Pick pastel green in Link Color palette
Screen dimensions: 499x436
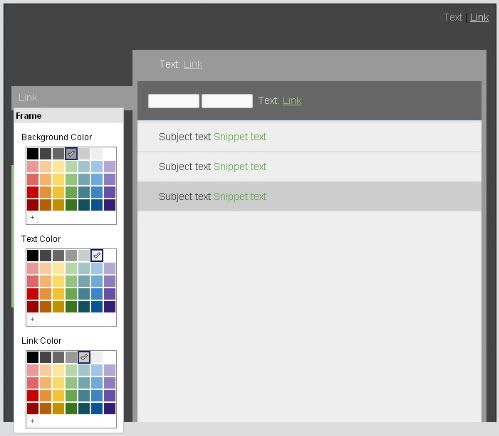pyautogui.click(x=71, y=370)
